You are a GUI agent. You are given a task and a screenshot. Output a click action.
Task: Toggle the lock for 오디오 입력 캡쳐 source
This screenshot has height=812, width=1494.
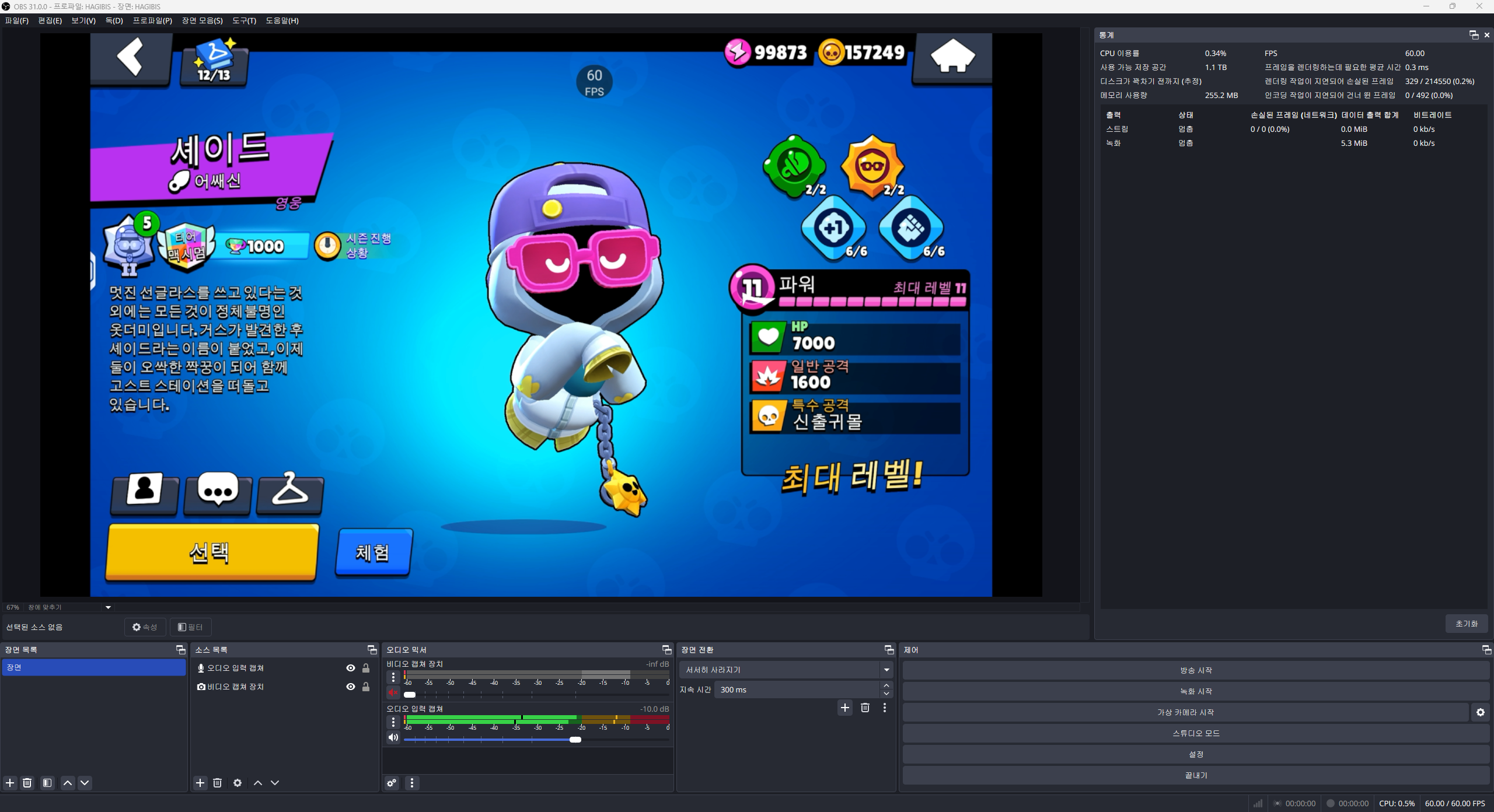(366, 668)
